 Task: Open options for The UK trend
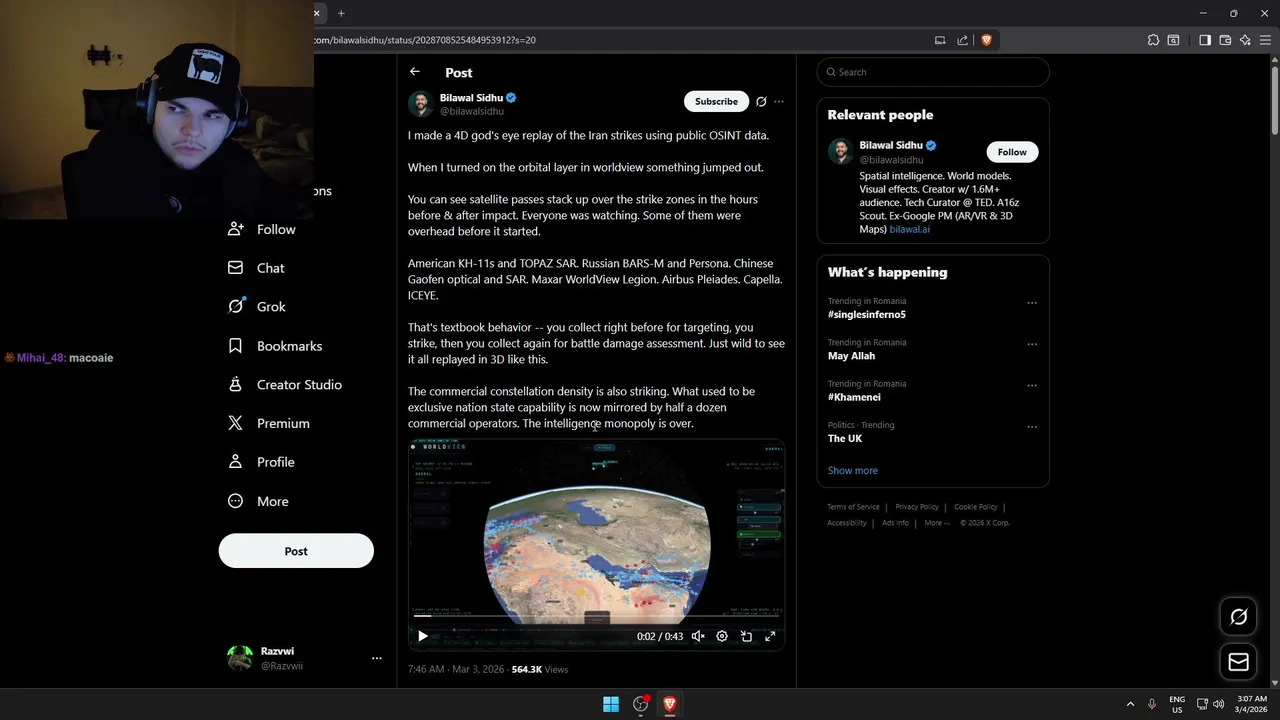tap(1032, 427)
